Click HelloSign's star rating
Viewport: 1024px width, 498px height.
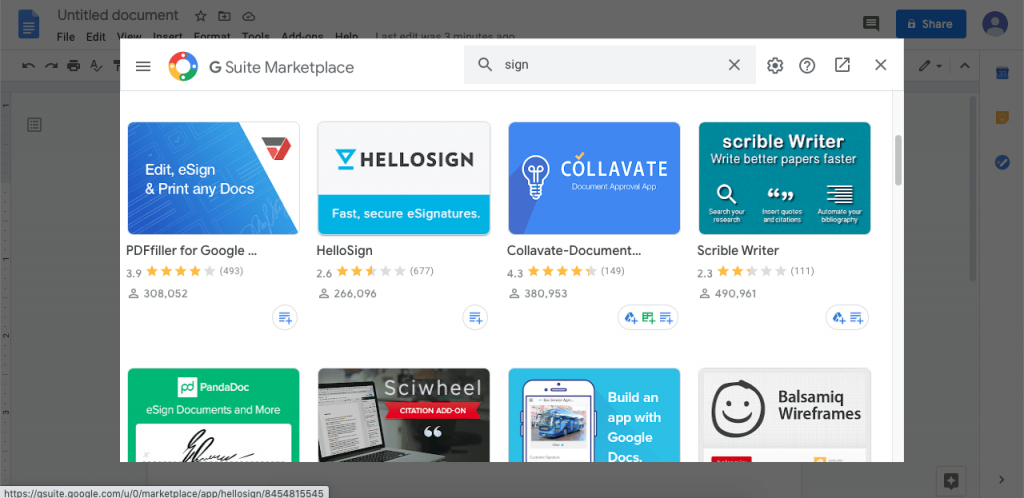370,271
